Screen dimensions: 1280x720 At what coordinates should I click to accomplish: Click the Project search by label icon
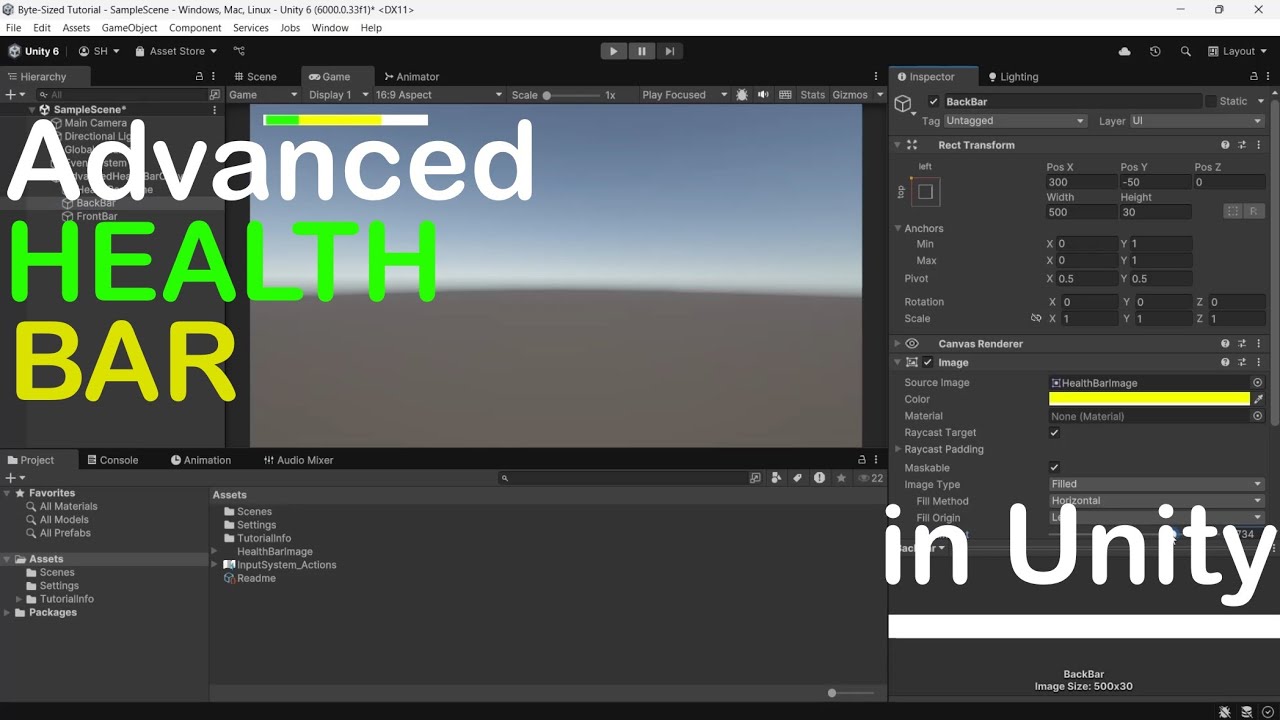[797, 478]
